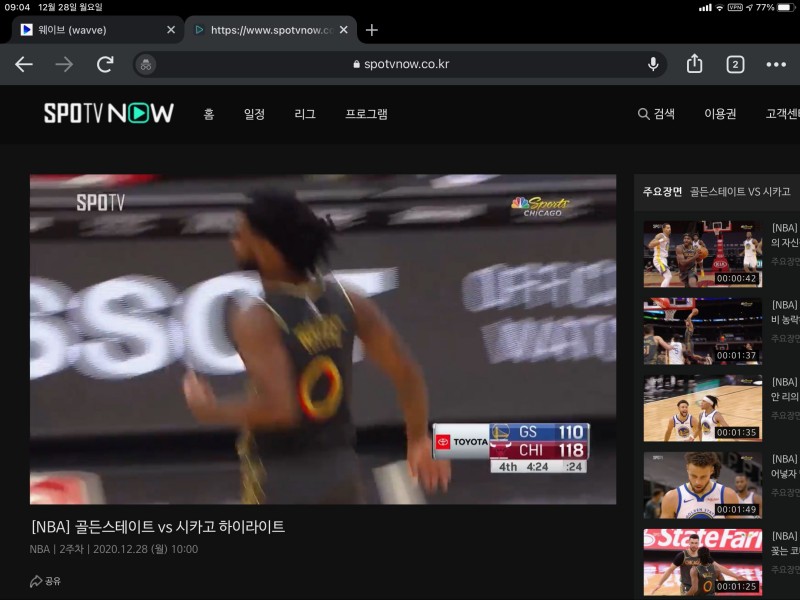
Task: Play the highlight thumbnail with 00:01:49 duration
Action: click(702, 485)
